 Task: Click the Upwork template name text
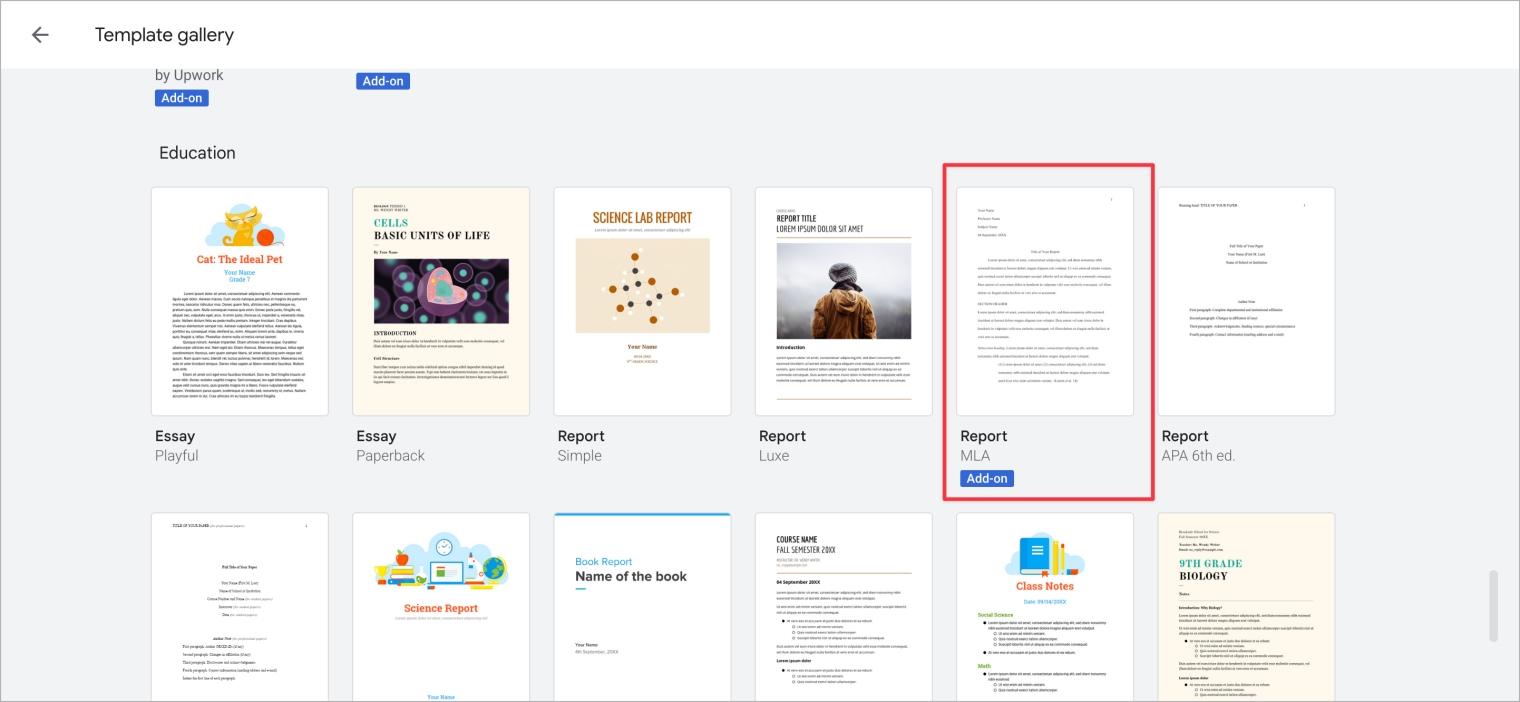(190, 74)
